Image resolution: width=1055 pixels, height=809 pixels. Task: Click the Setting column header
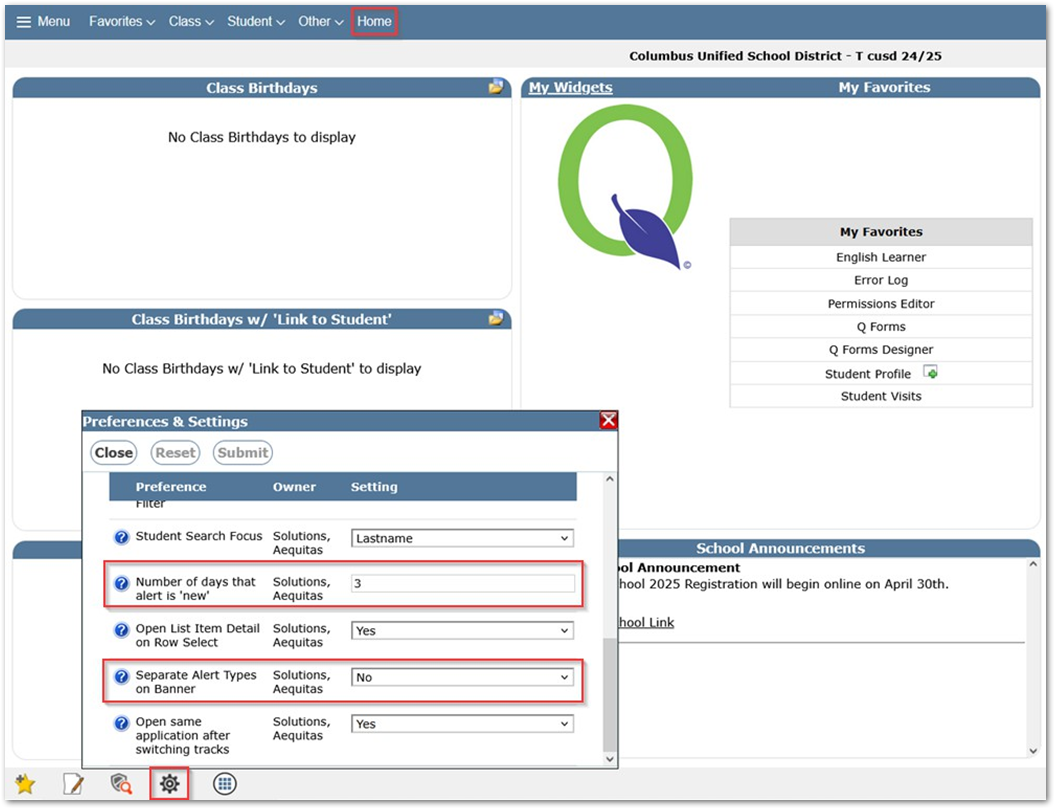pos(374,487)
